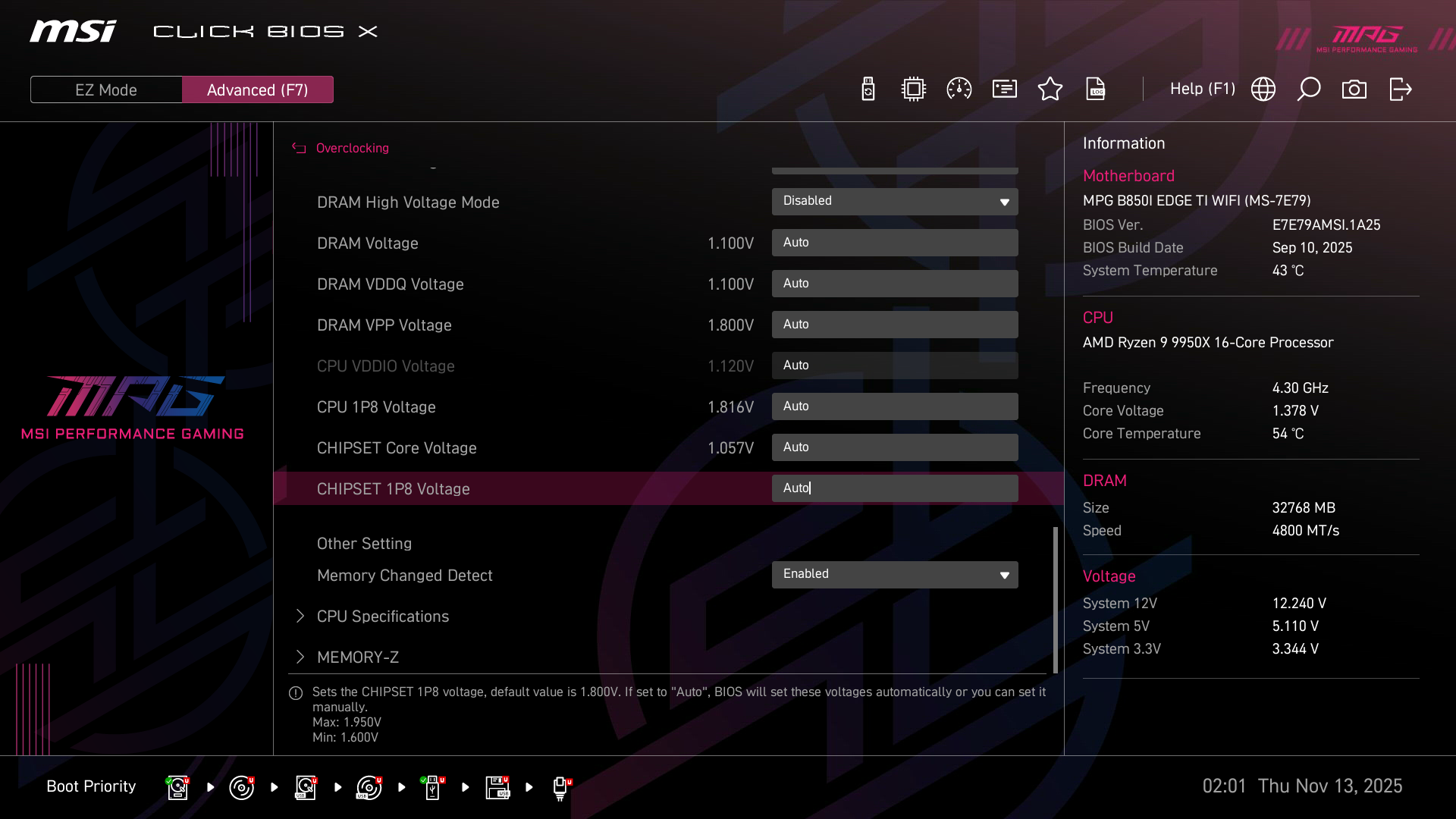The height and width of the screenshot is (819, 1456).
Task: Click the settings list vertical scrollbar
Action: tap(1055, 599)
